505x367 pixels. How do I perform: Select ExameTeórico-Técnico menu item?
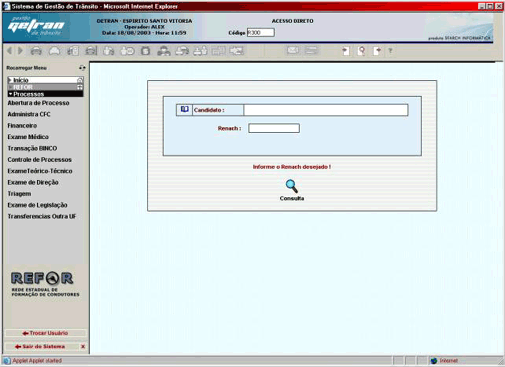pos(40,171)
